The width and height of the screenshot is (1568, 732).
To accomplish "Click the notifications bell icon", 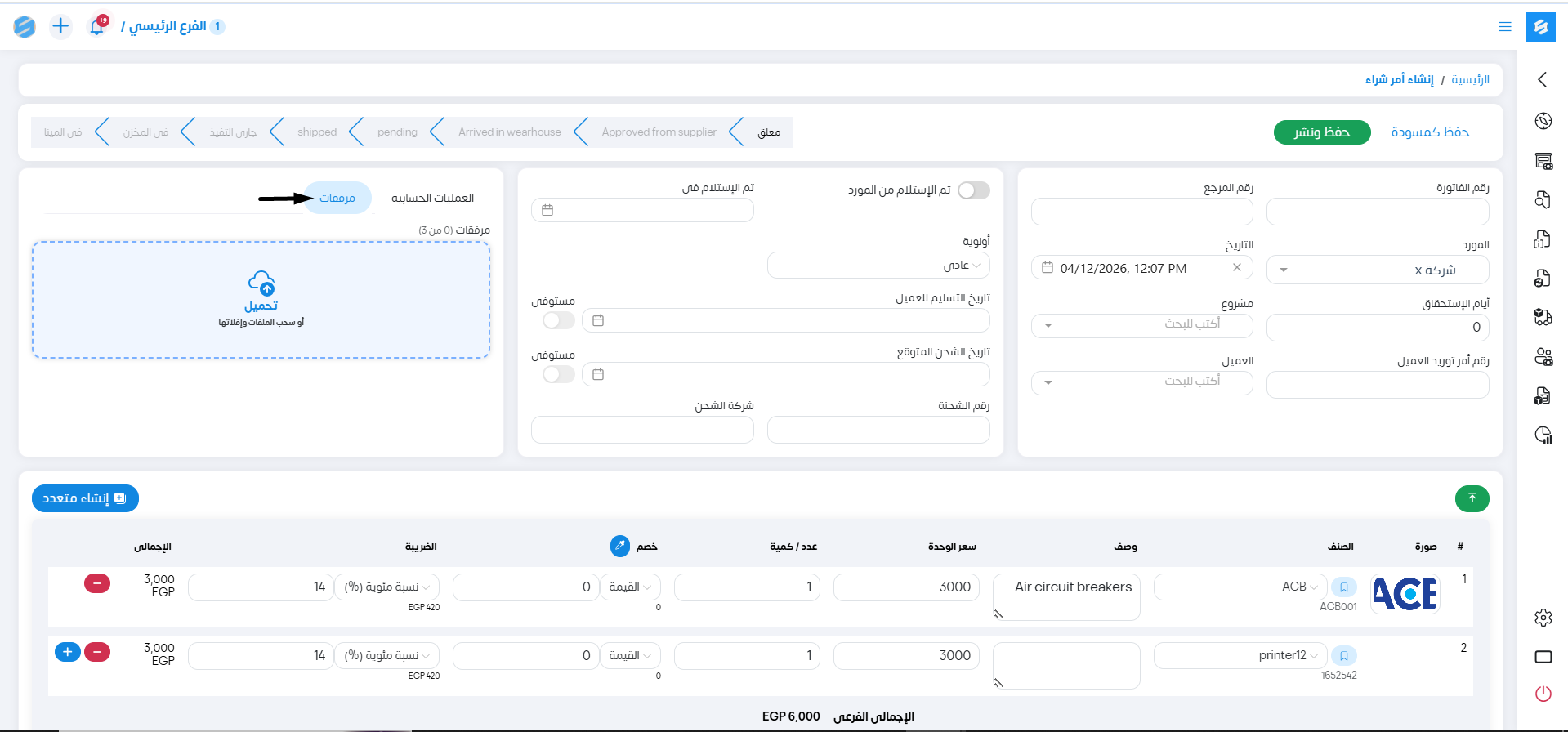I will (x=96, y=27).
